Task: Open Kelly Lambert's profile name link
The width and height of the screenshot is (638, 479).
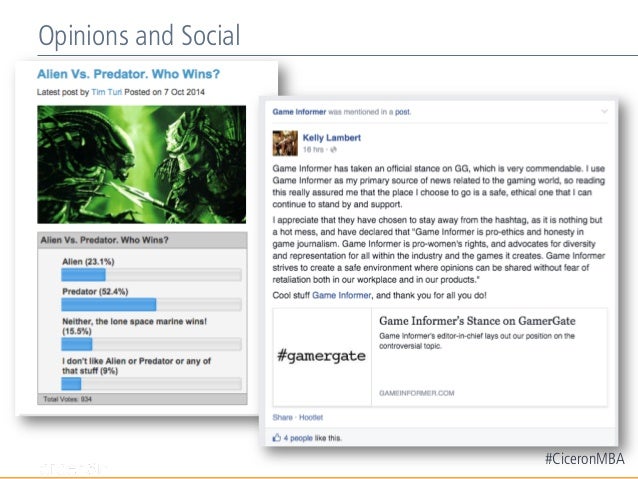Action: tap(332, 138)
